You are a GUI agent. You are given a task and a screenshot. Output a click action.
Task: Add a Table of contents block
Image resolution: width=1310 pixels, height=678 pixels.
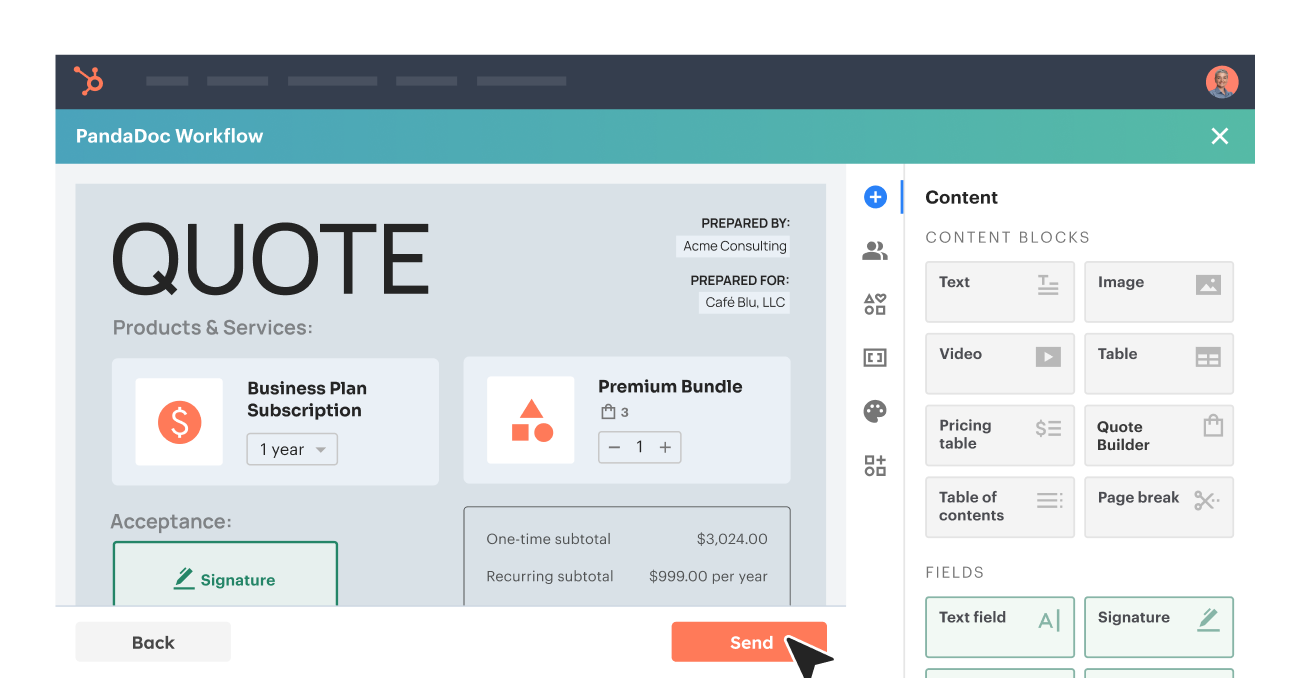click(x=1000, y=507)
